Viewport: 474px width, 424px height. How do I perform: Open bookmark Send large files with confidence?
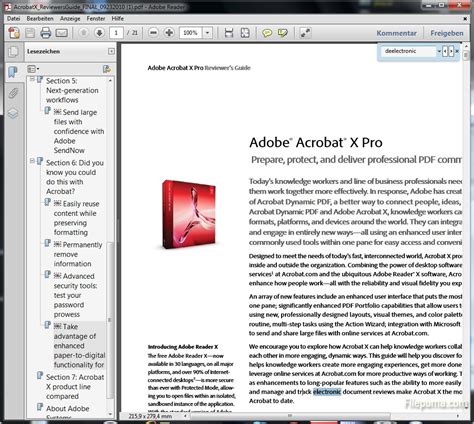[79, 131]
